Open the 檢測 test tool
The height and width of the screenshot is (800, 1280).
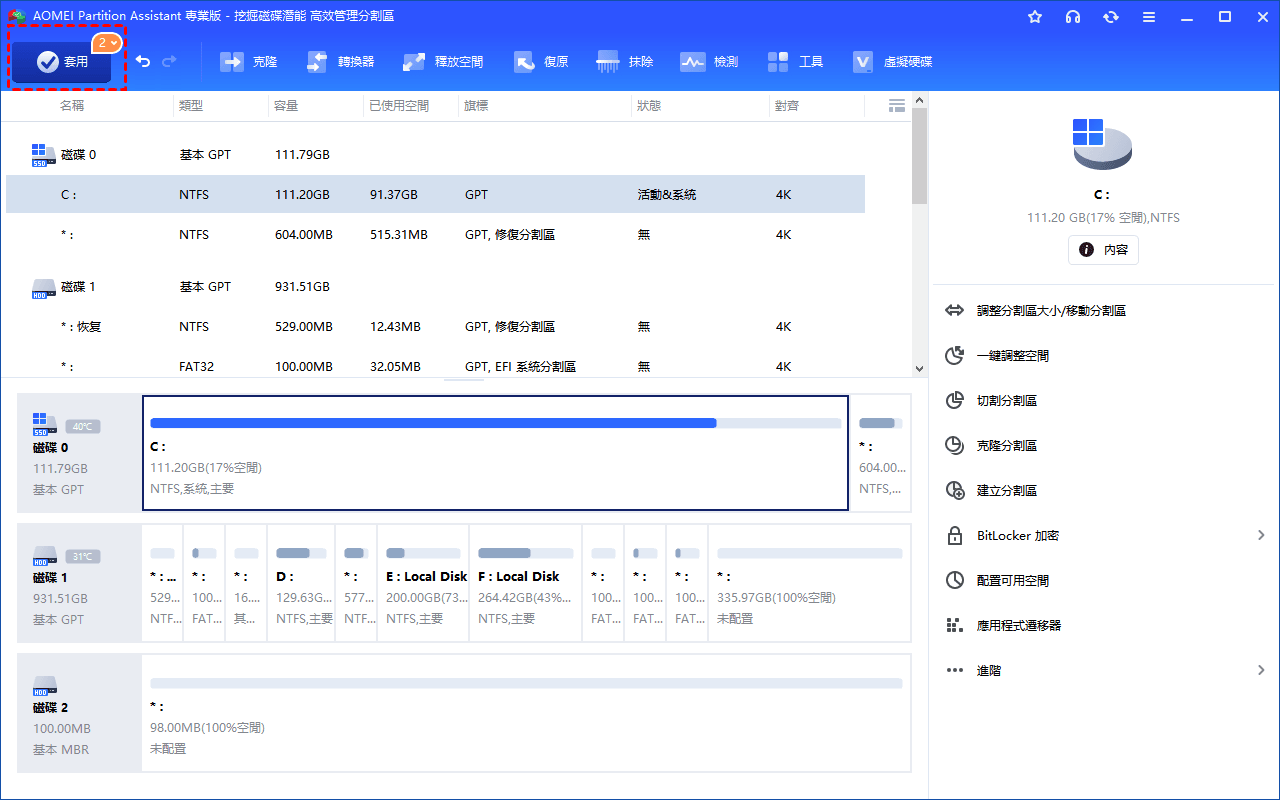(709, 62)
